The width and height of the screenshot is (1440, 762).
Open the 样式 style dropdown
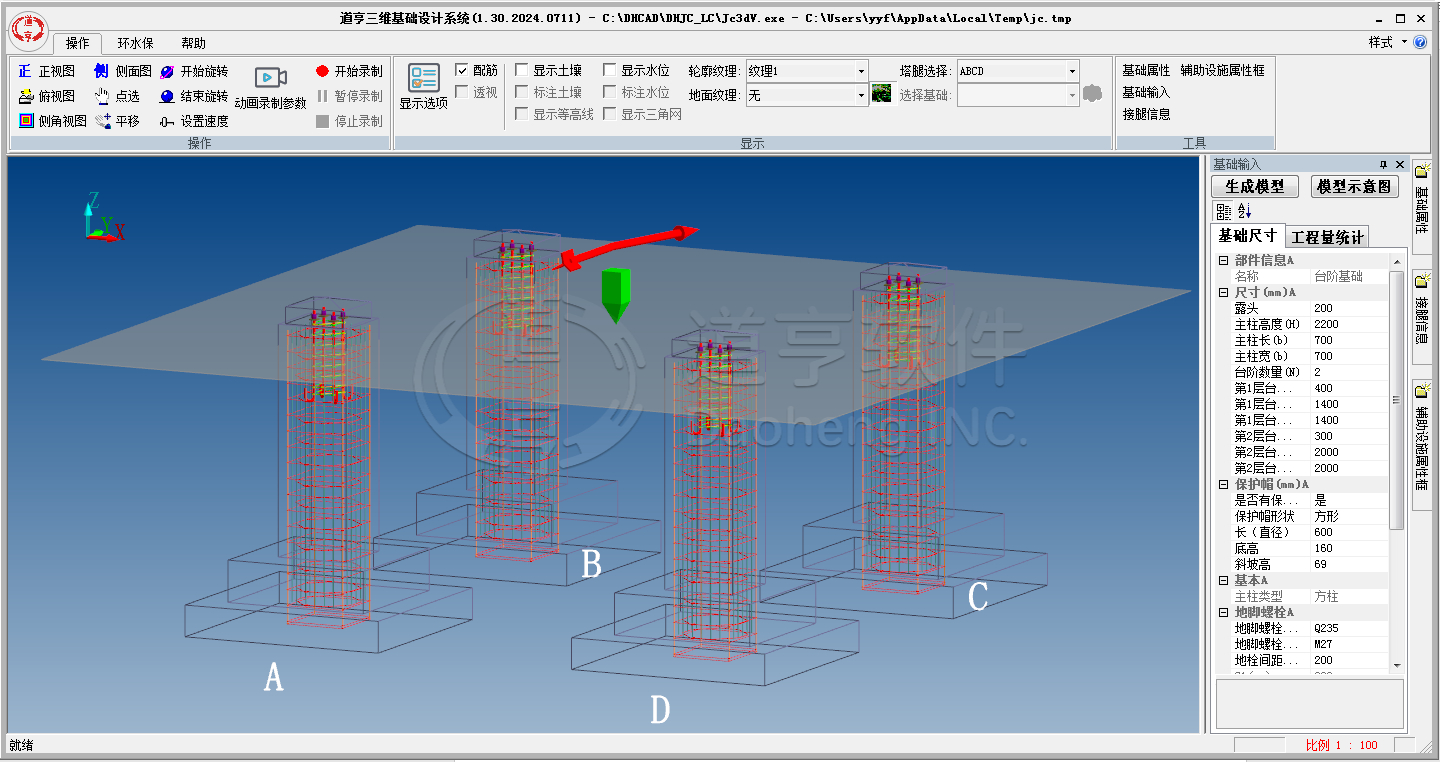pyautogui.click(x=1388, y=42)
